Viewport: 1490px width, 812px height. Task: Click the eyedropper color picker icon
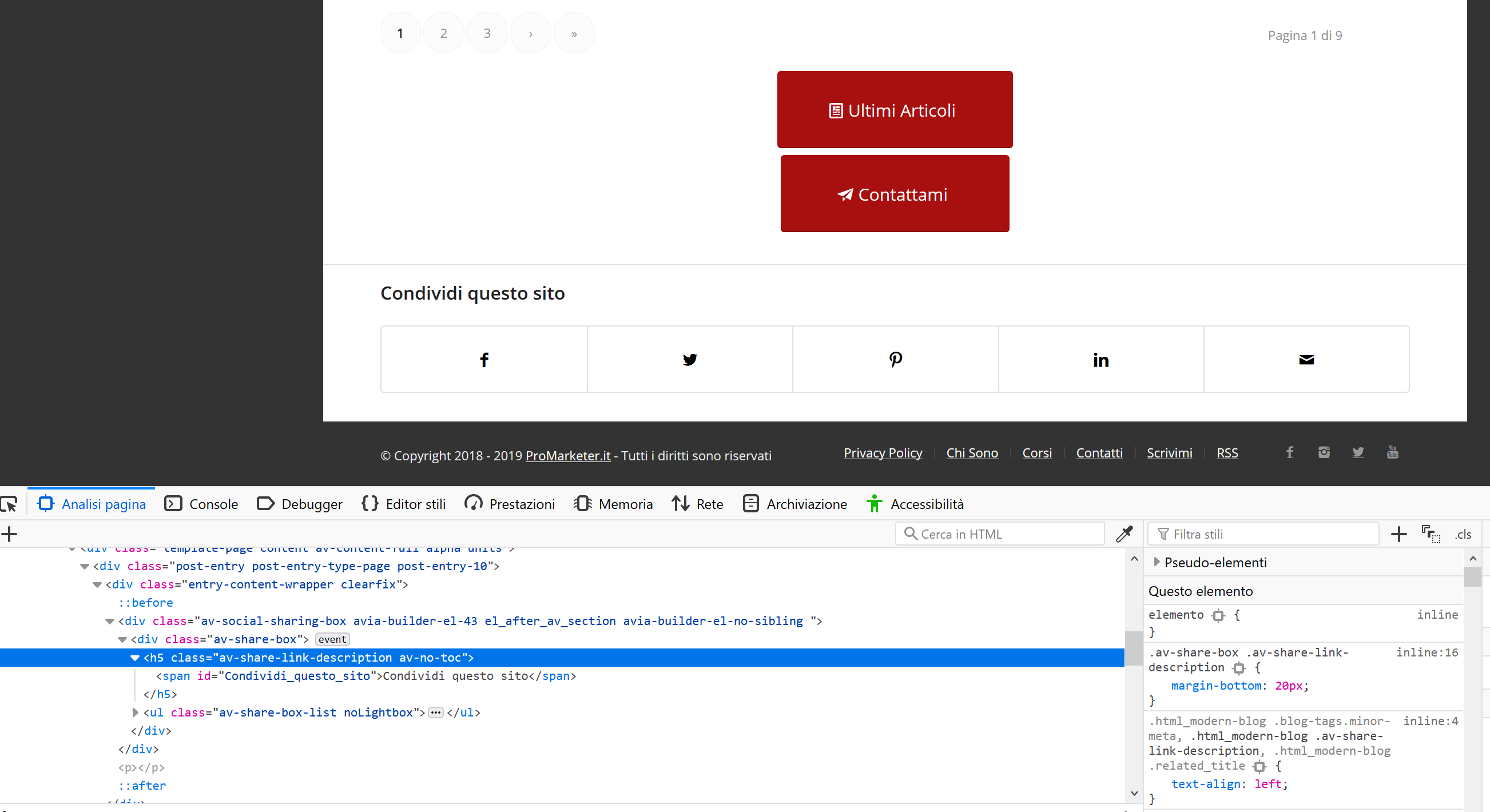coord(1124,534)
